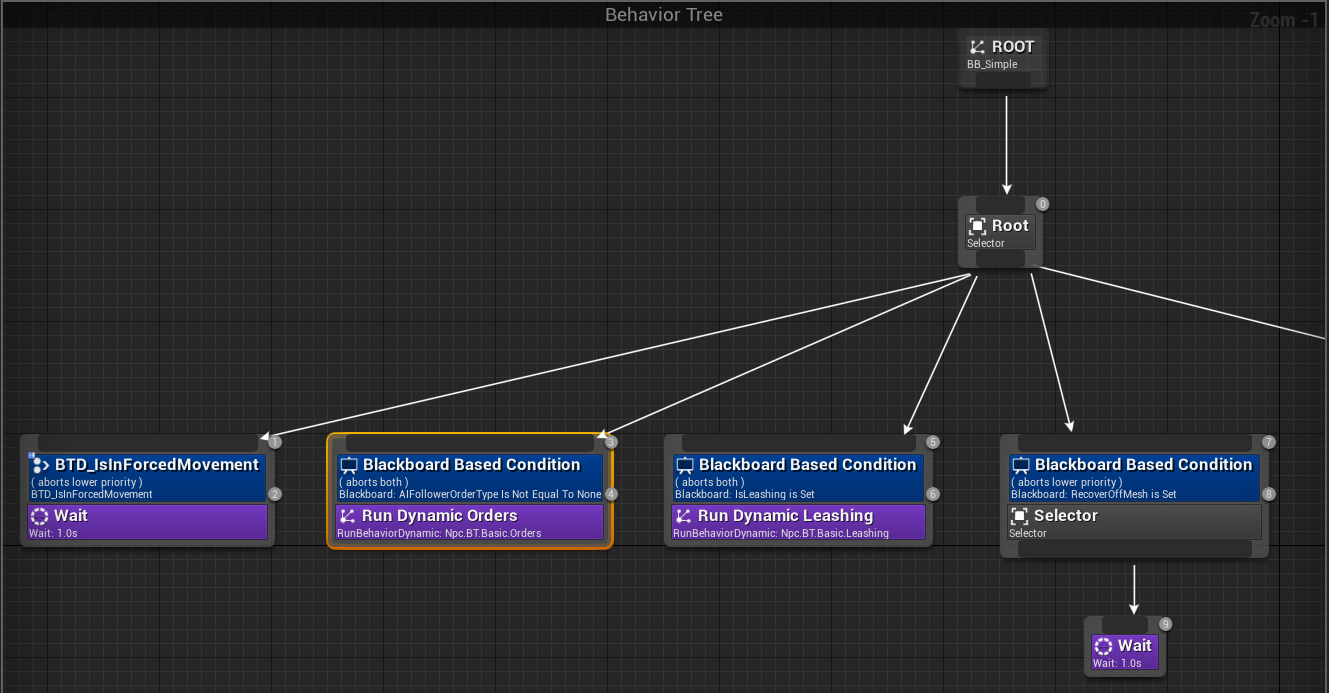Click the Behavior Tree title bar
This screenshot has height=693, width=1329.
[664, 14]
